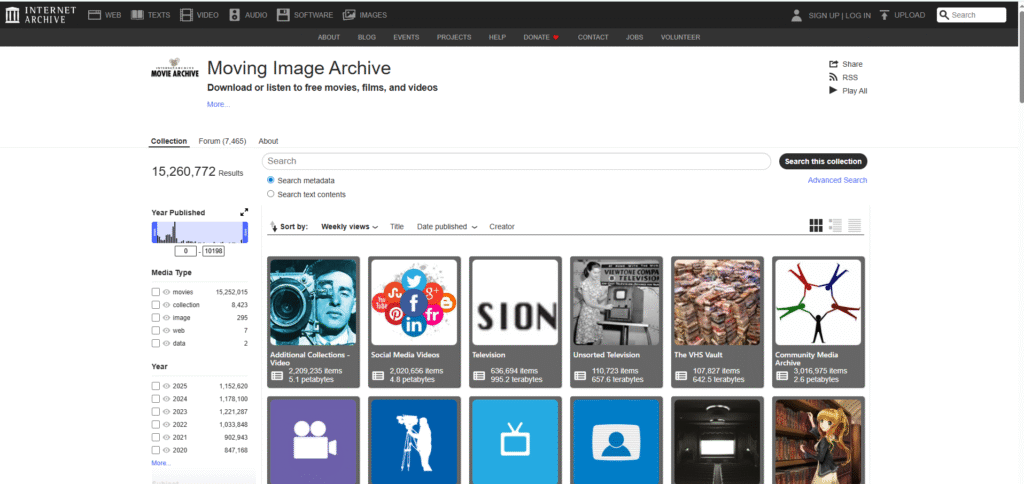Click list icon on Unsorted Television card
The width and height of the screenshot is (1024, 484).
pos(579,376)
